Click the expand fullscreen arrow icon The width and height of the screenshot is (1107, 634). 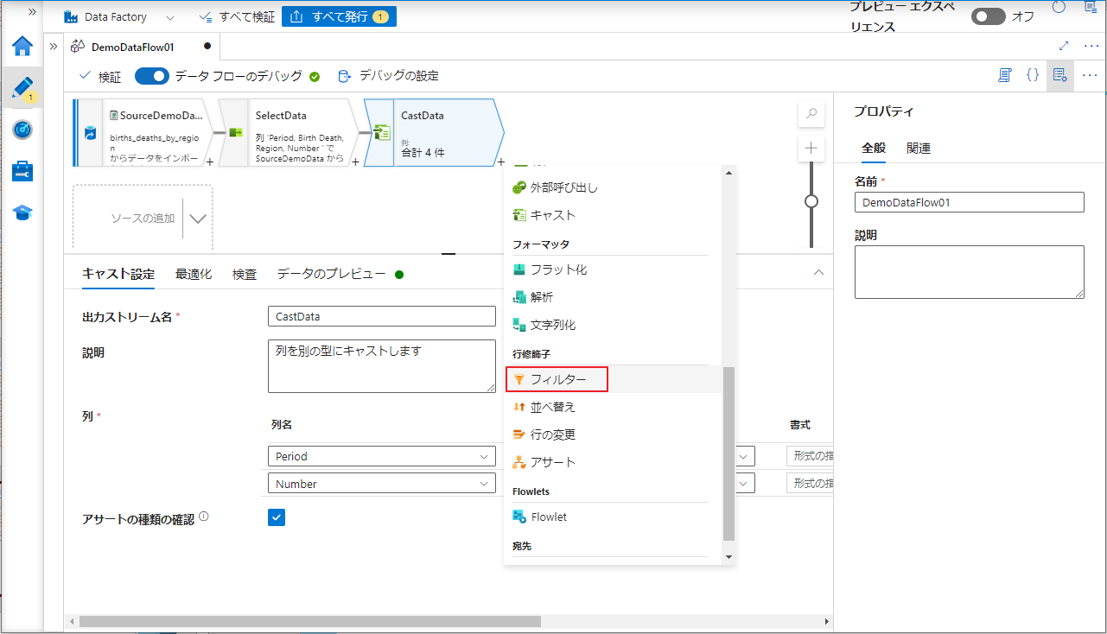click(1063, 46)
